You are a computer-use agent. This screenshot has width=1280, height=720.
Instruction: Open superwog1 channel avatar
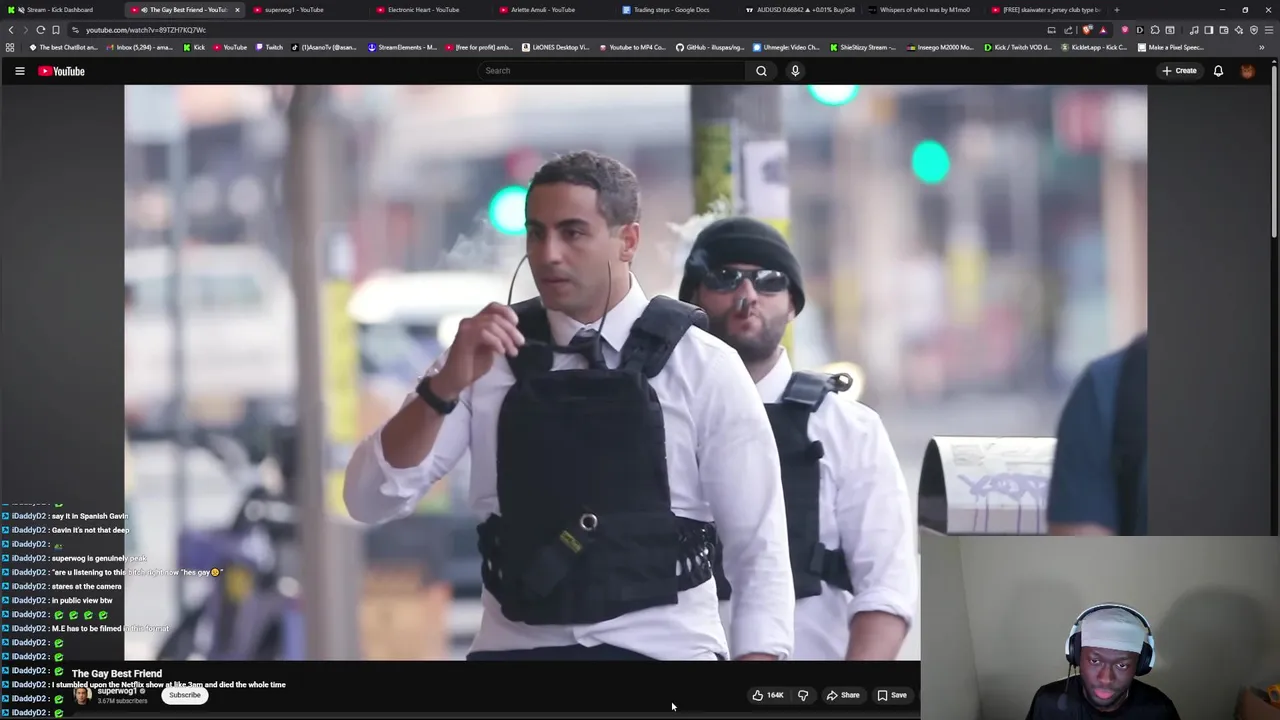pos(82,695)
